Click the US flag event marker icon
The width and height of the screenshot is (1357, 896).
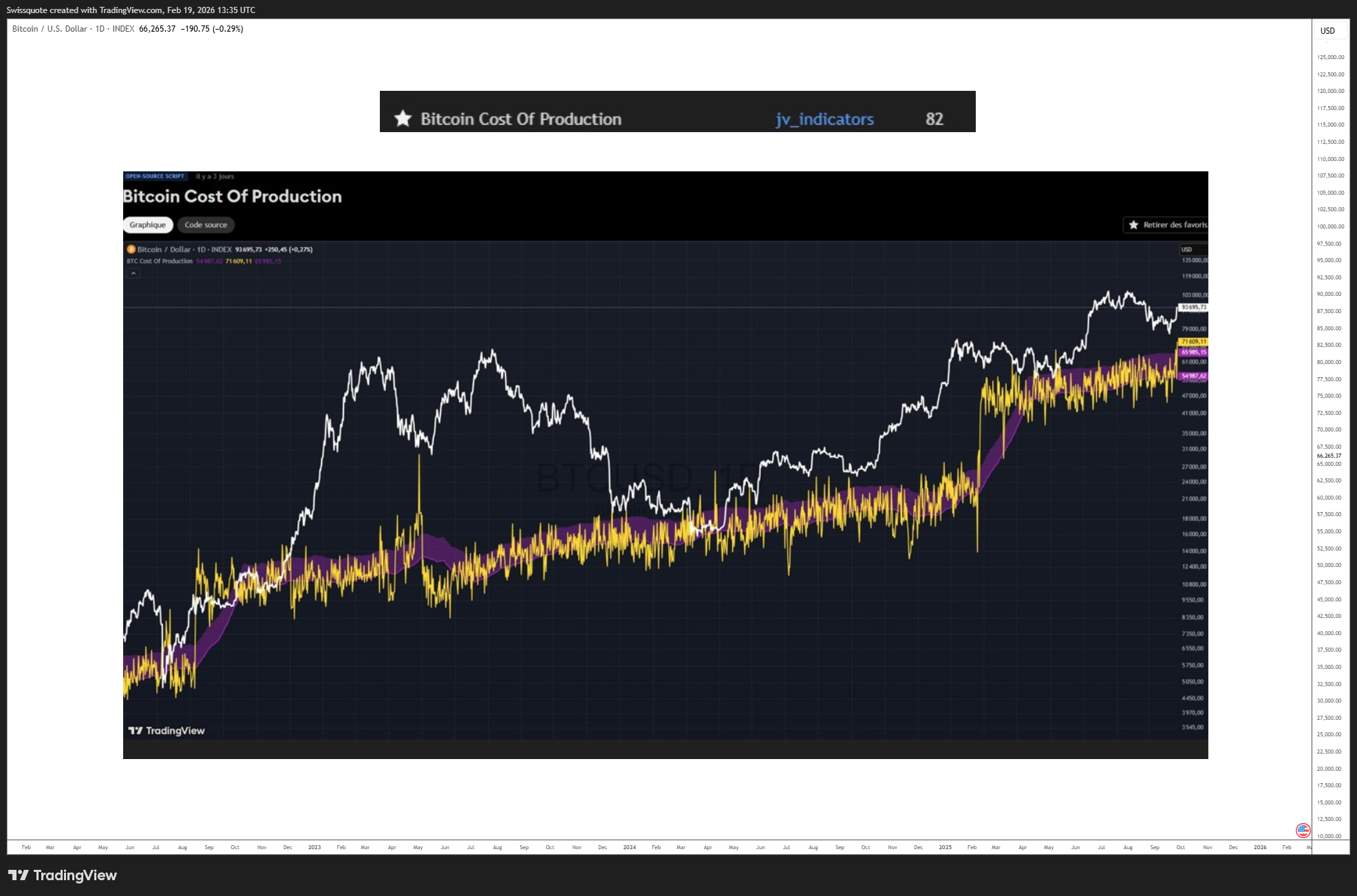pyautogui.click(x=1303, y=830)
